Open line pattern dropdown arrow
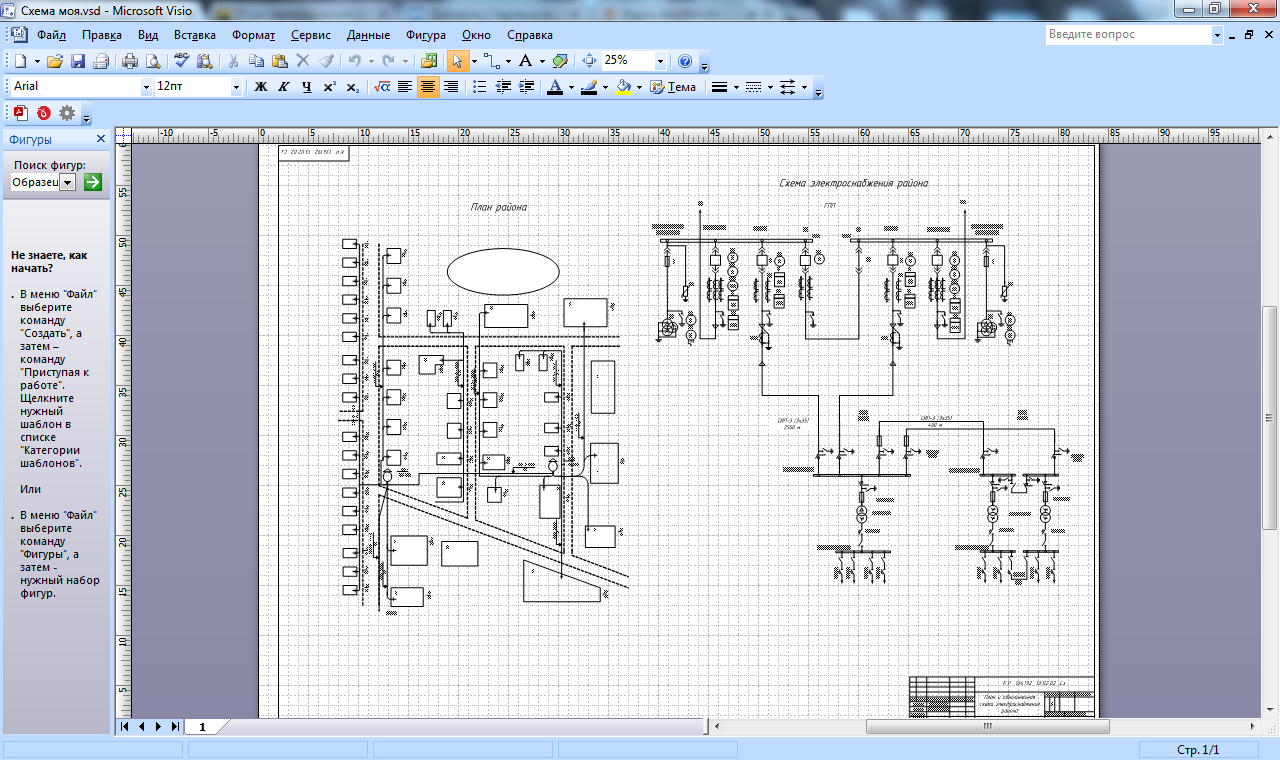The image size is (1280, 760). (770, 87)
